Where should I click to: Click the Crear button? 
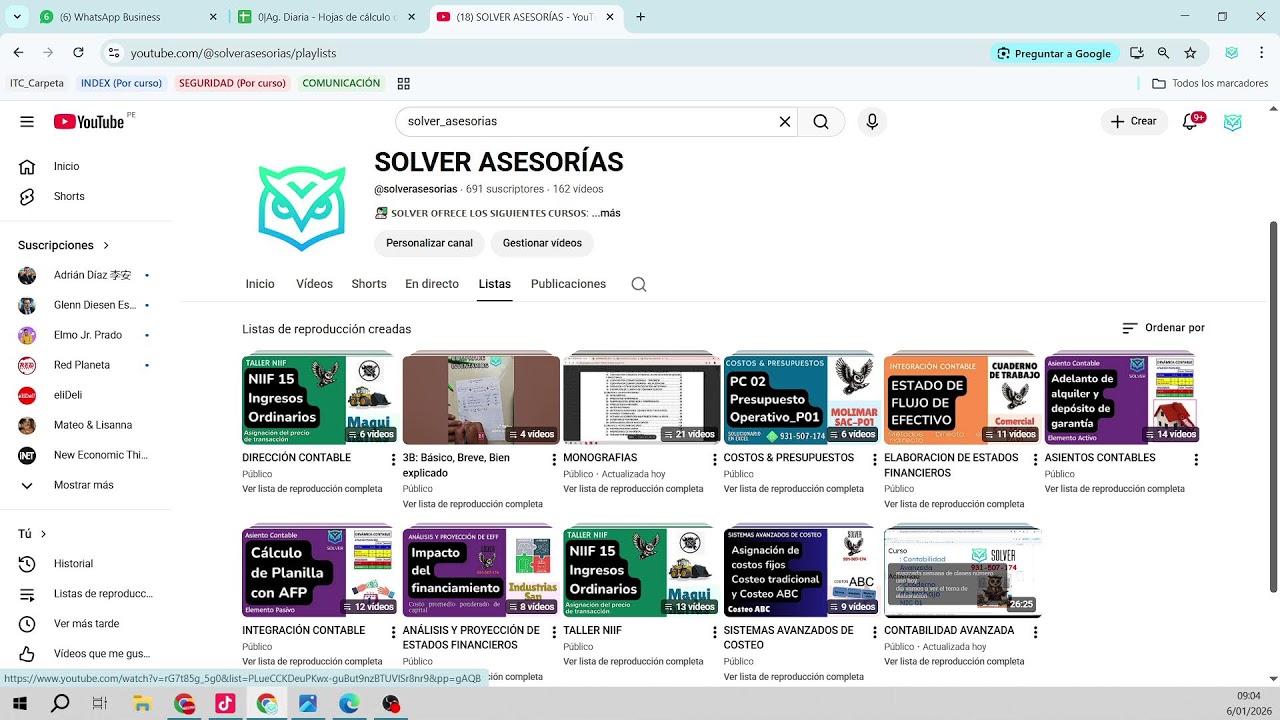(x=1134, y=122)
